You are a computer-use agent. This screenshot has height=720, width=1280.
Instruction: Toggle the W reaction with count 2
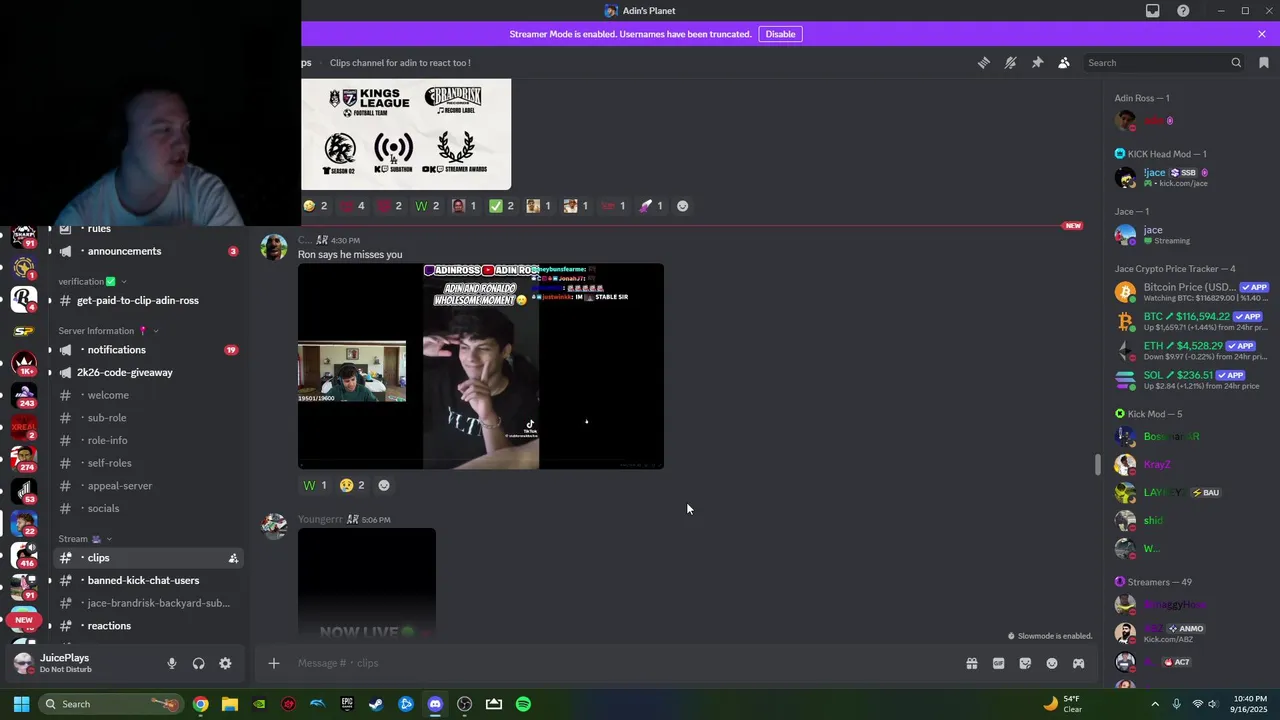click(427, 206)
